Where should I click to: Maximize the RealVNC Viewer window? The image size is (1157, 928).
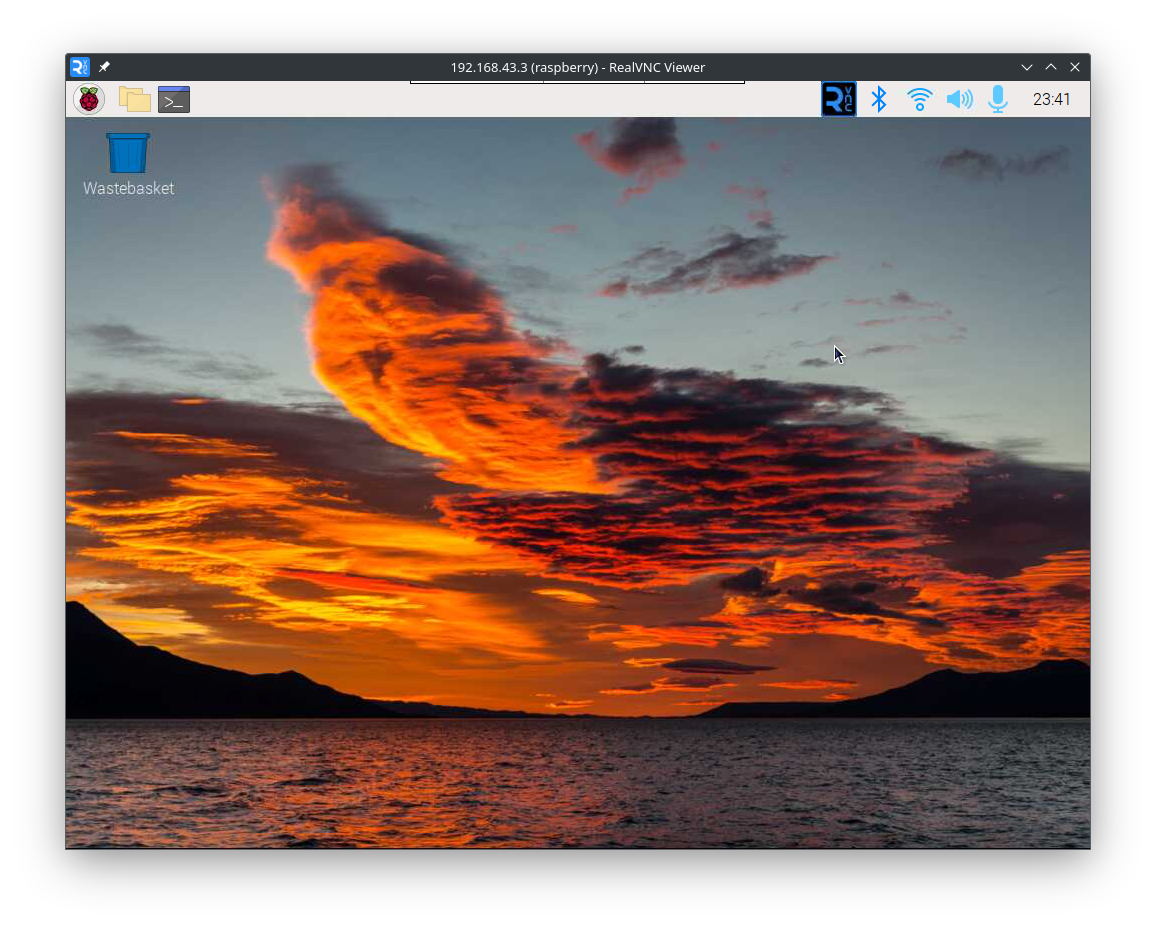point(1051,67)
